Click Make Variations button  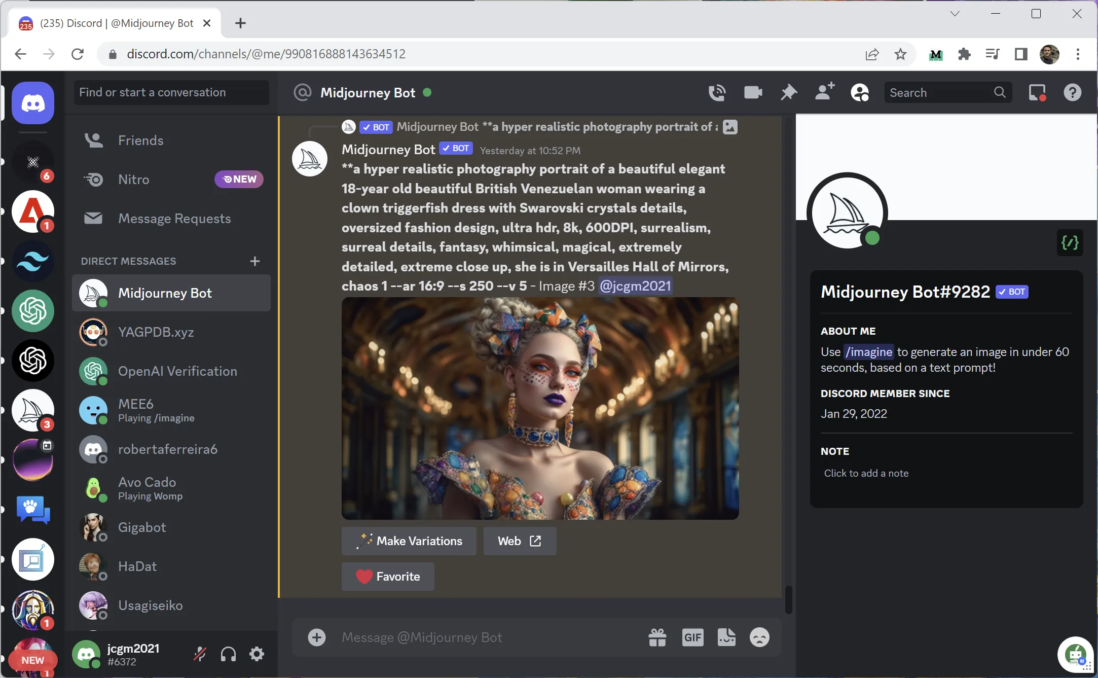click(x=409, y=541)
